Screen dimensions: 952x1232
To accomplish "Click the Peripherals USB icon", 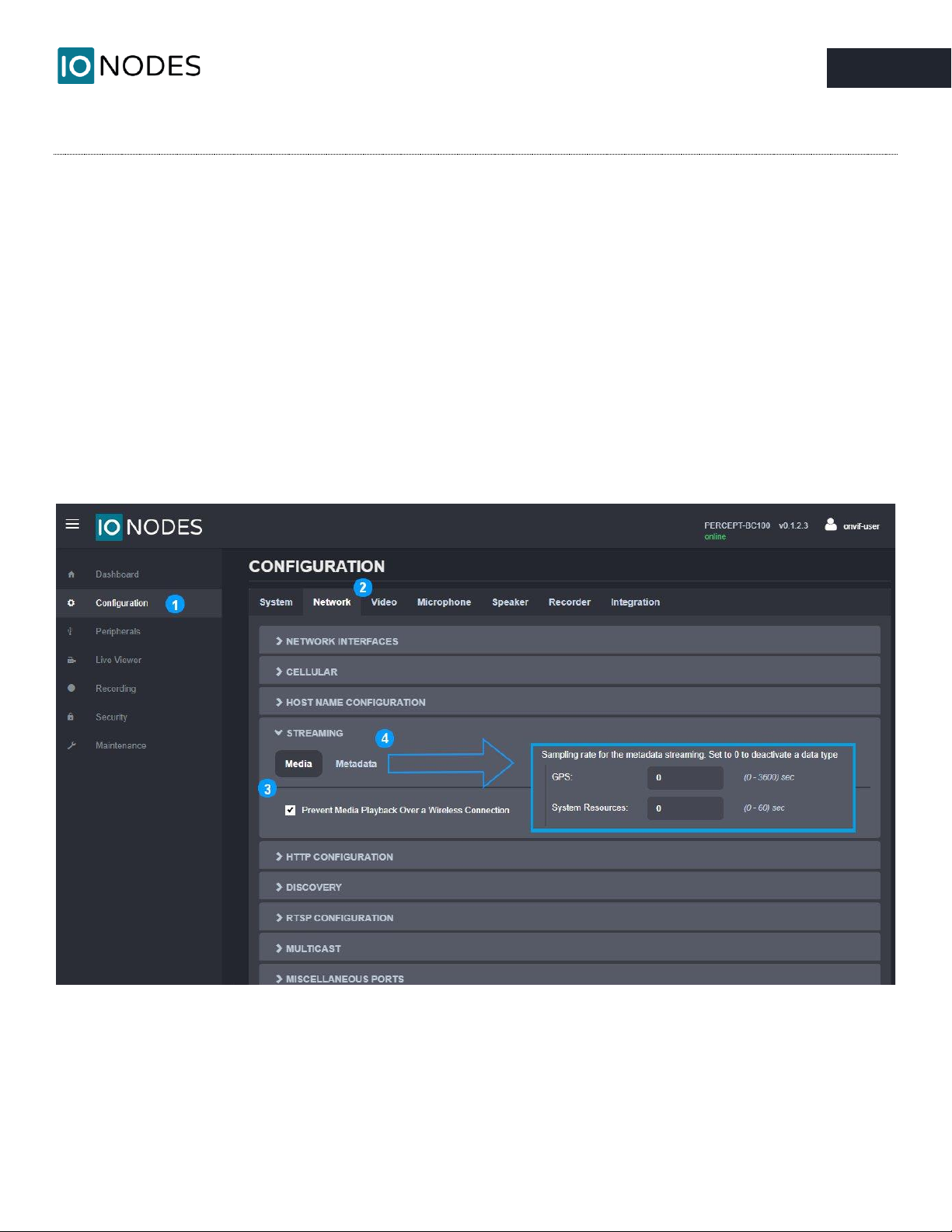I will point(71,631).
